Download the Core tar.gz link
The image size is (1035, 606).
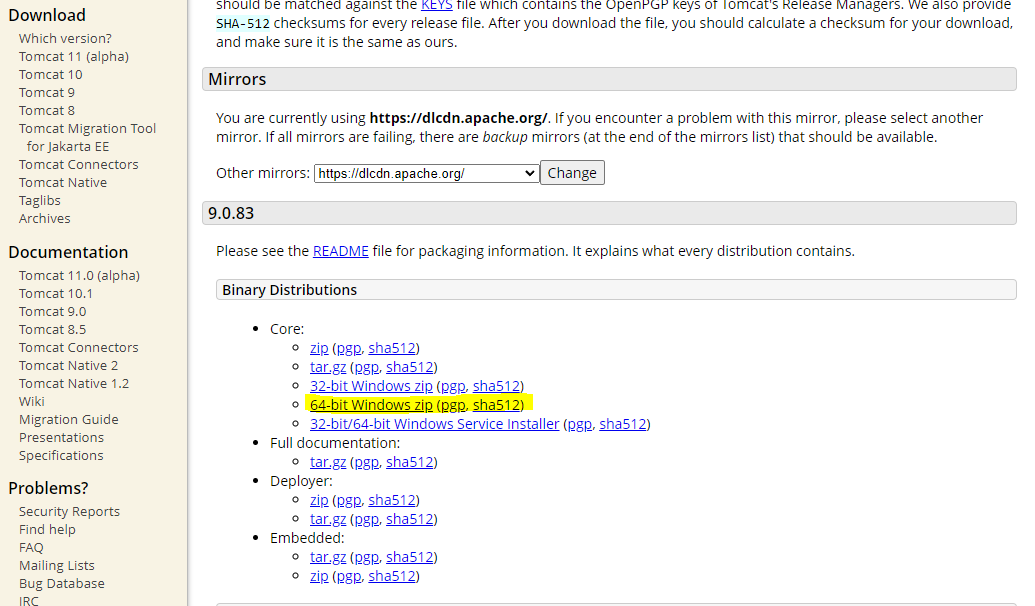[x=327, y=367]
